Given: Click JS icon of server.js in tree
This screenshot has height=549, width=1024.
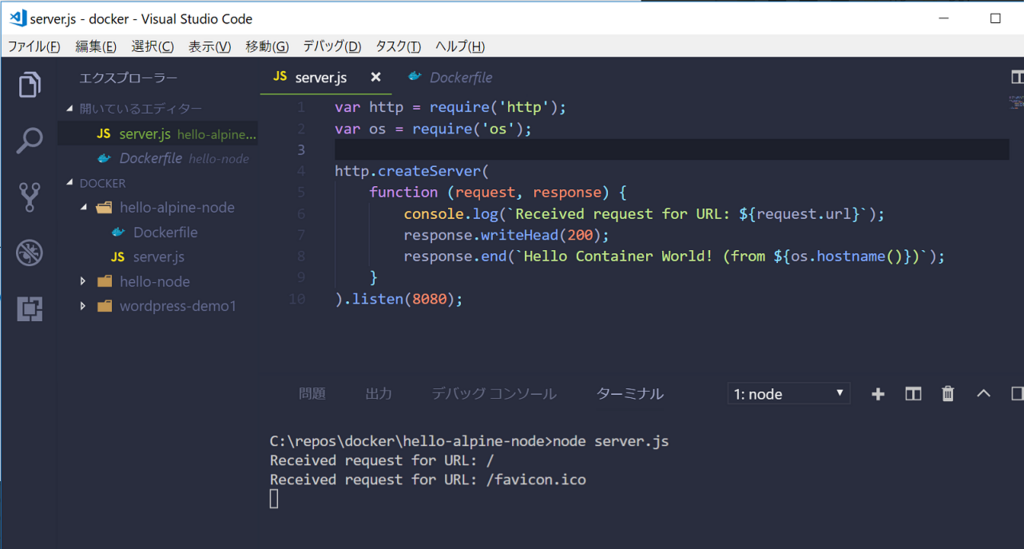Looking at the screenshot, I should click(118, 257).
